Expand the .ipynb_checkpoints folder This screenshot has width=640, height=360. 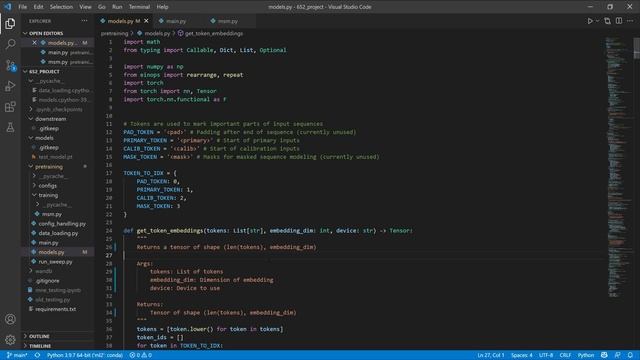pos(59,109)
